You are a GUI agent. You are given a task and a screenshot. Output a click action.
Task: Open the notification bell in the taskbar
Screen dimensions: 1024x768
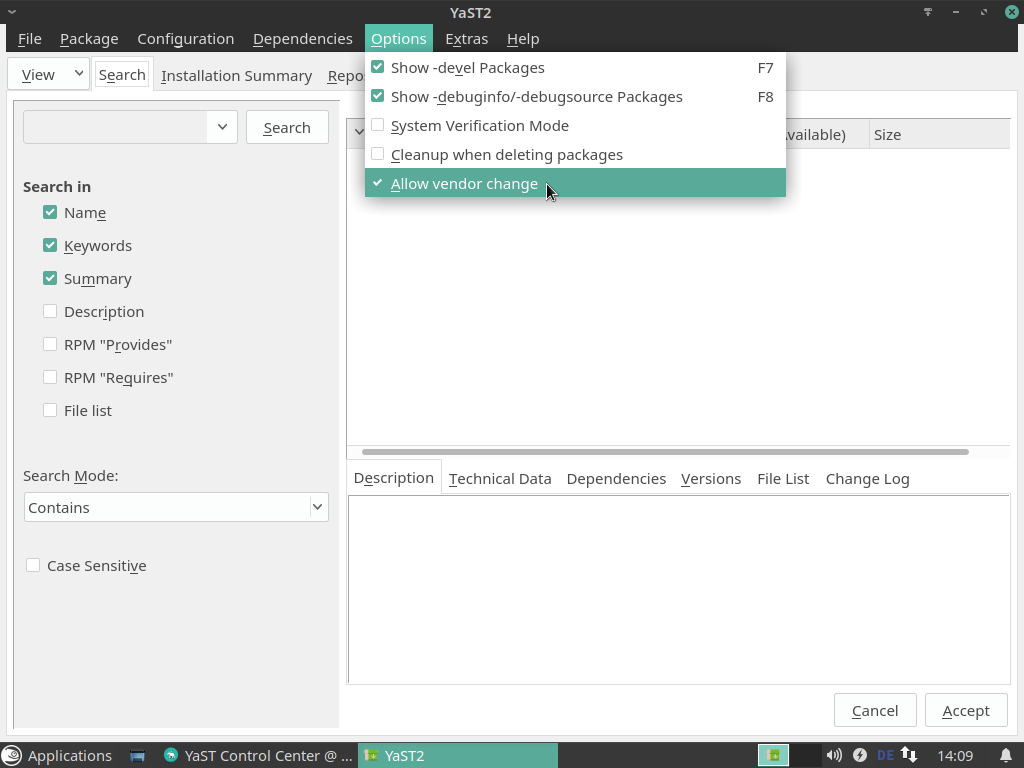click(x=1006, y=756)
